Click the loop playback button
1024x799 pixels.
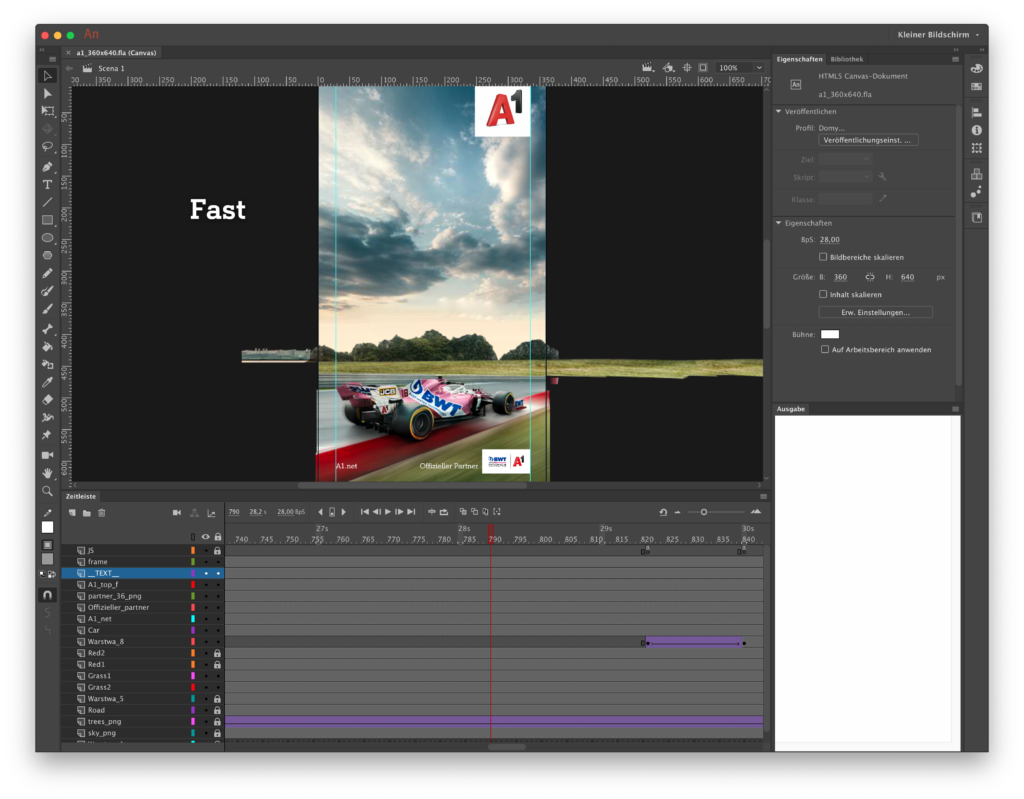[x=444, y=512]
